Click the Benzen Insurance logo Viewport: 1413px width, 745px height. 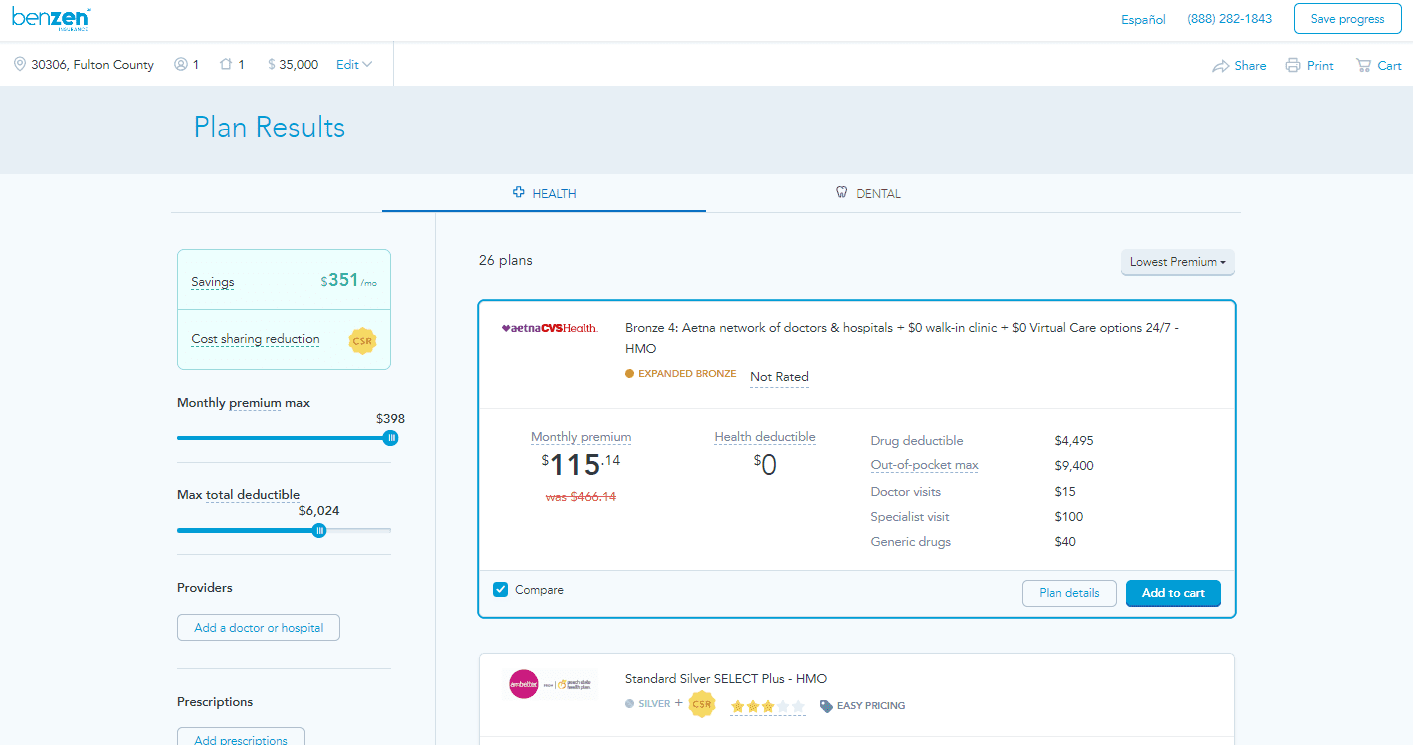coord(51,18)
